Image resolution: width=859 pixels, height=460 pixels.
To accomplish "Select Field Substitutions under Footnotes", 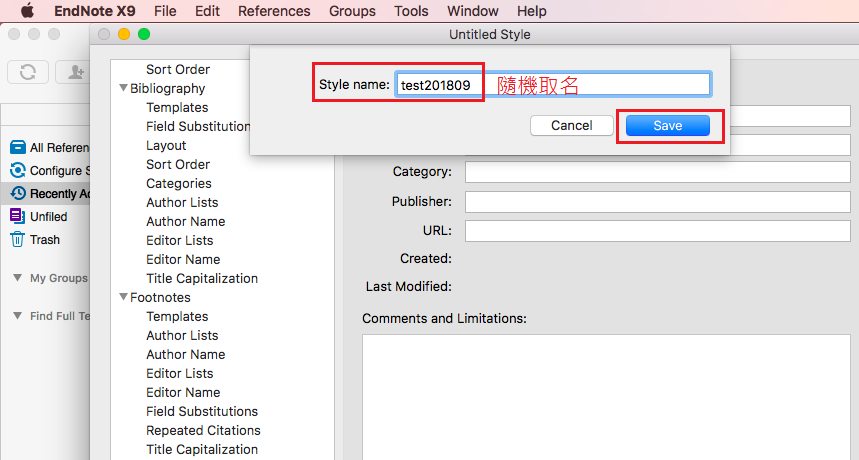I will pyautogui.click(x=202, y=411).
